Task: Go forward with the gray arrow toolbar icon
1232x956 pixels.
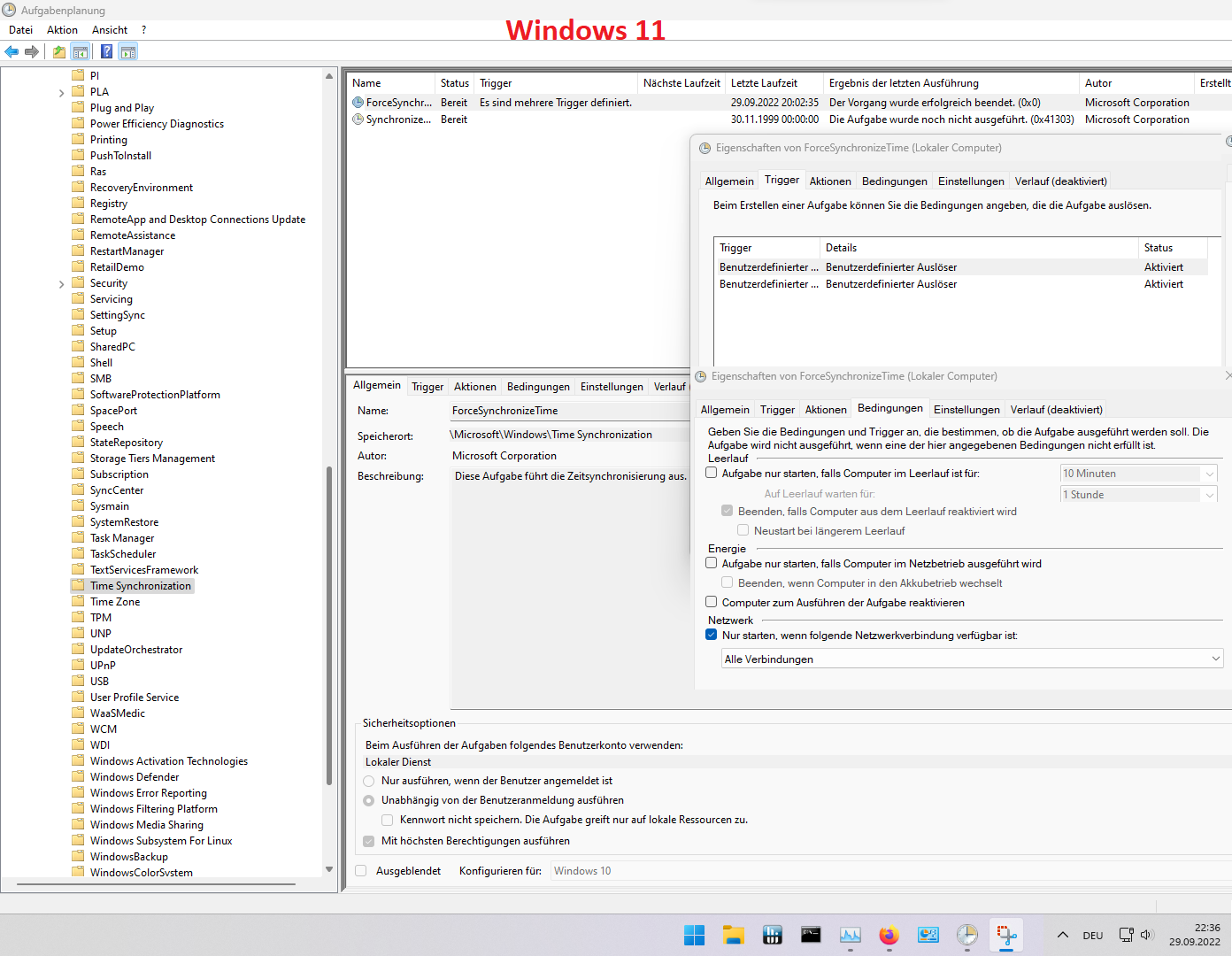Action: [x=32, y=51]
